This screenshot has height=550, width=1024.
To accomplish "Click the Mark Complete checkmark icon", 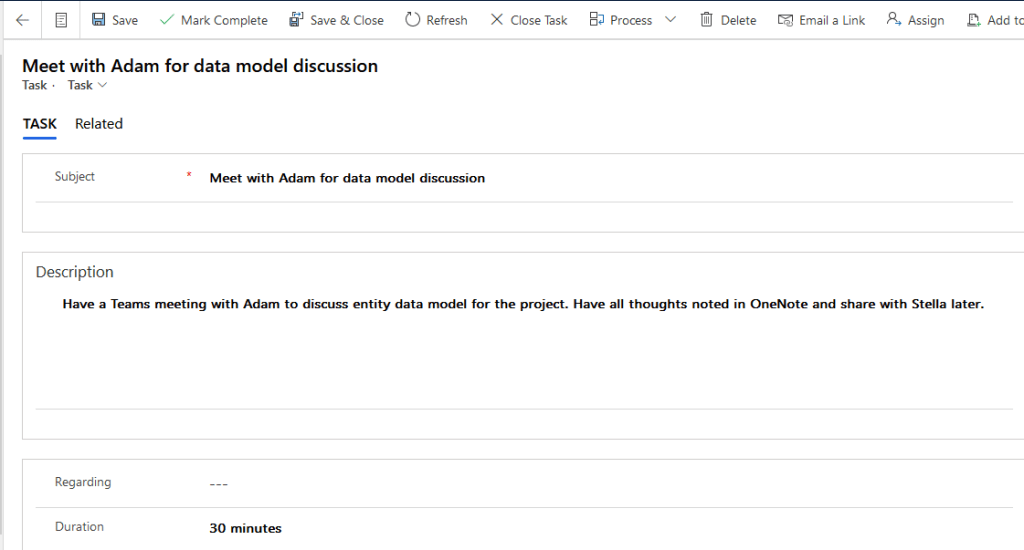I will click(x=166, y=20).
